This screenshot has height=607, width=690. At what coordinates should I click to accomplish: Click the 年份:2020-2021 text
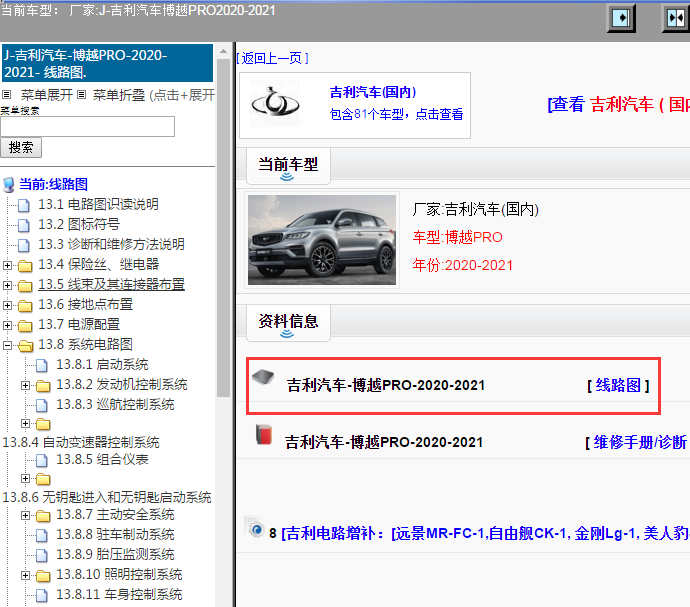(463, 265)
